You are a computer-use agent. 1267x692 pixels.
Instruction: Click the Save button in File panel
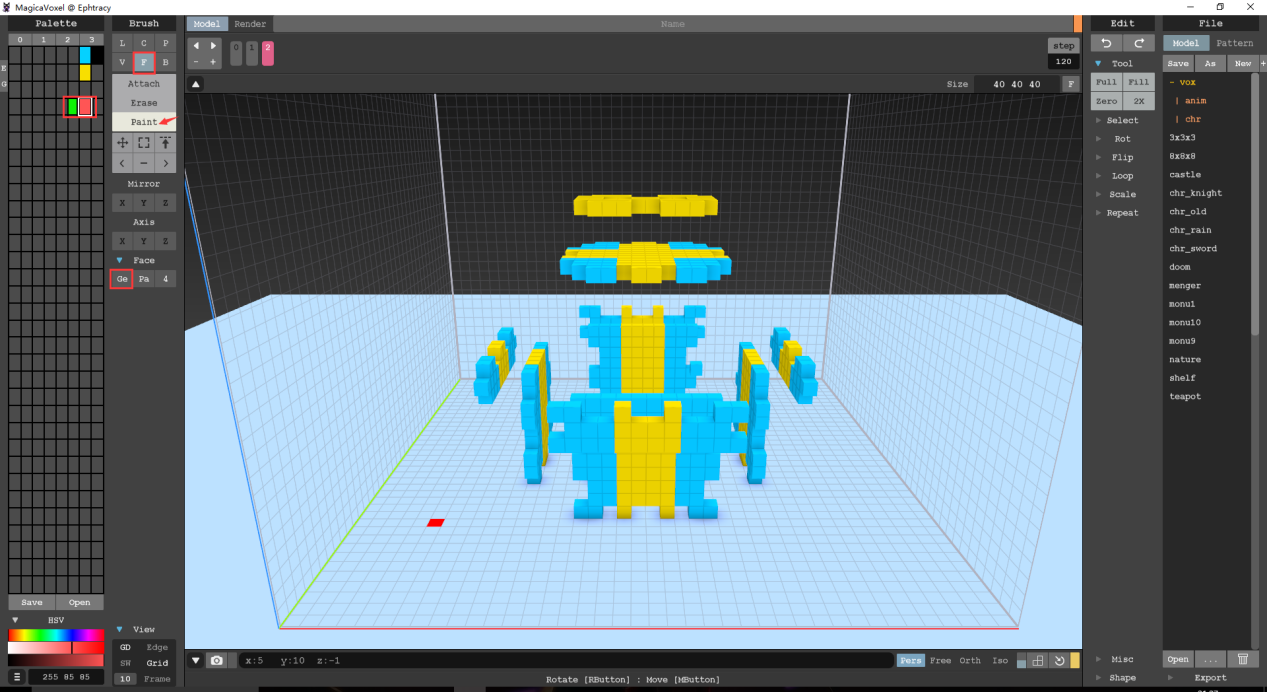click(1178, 63)
